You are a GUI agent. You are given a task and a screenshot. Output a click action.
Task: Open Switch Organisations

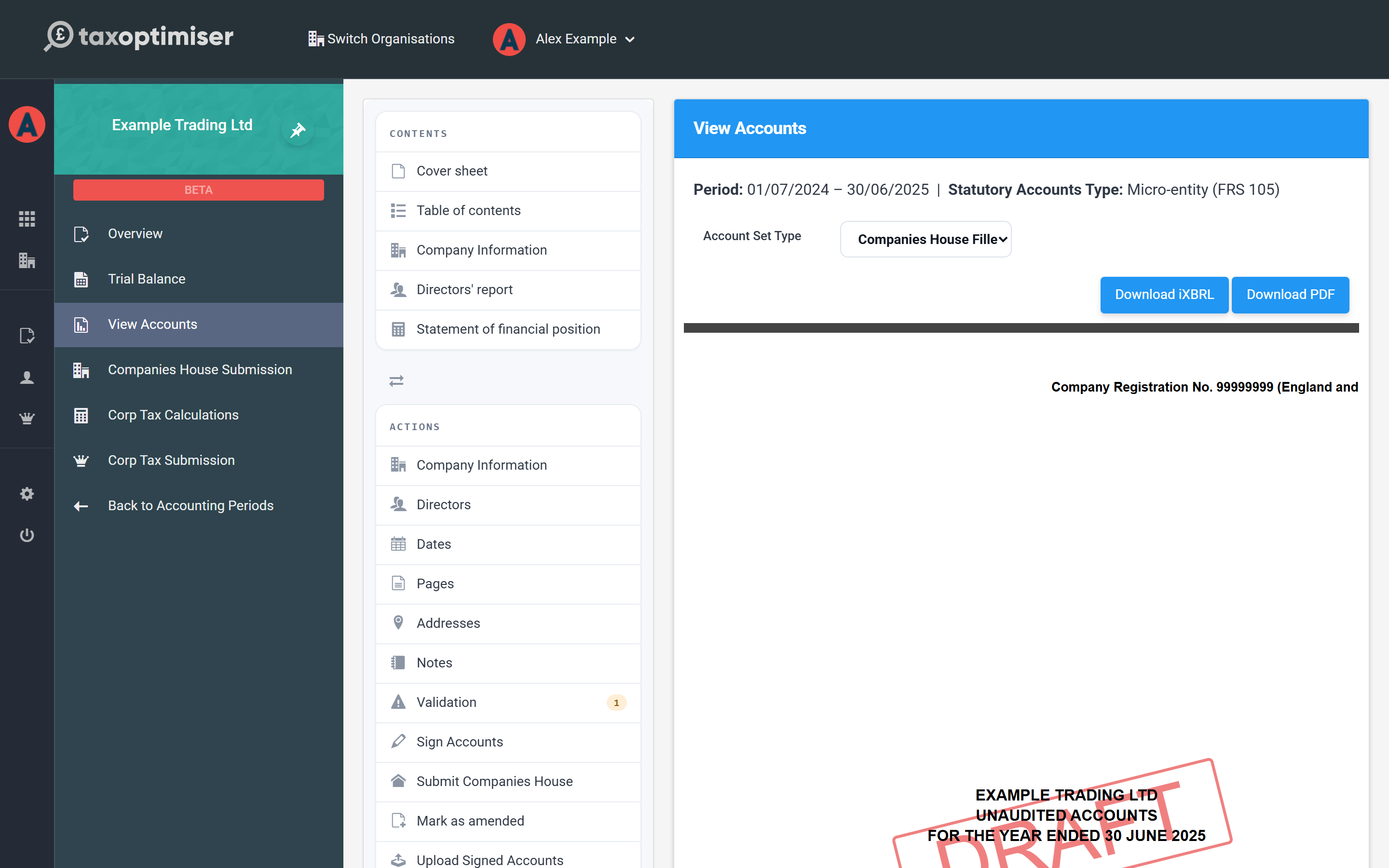tap(381, 39)
